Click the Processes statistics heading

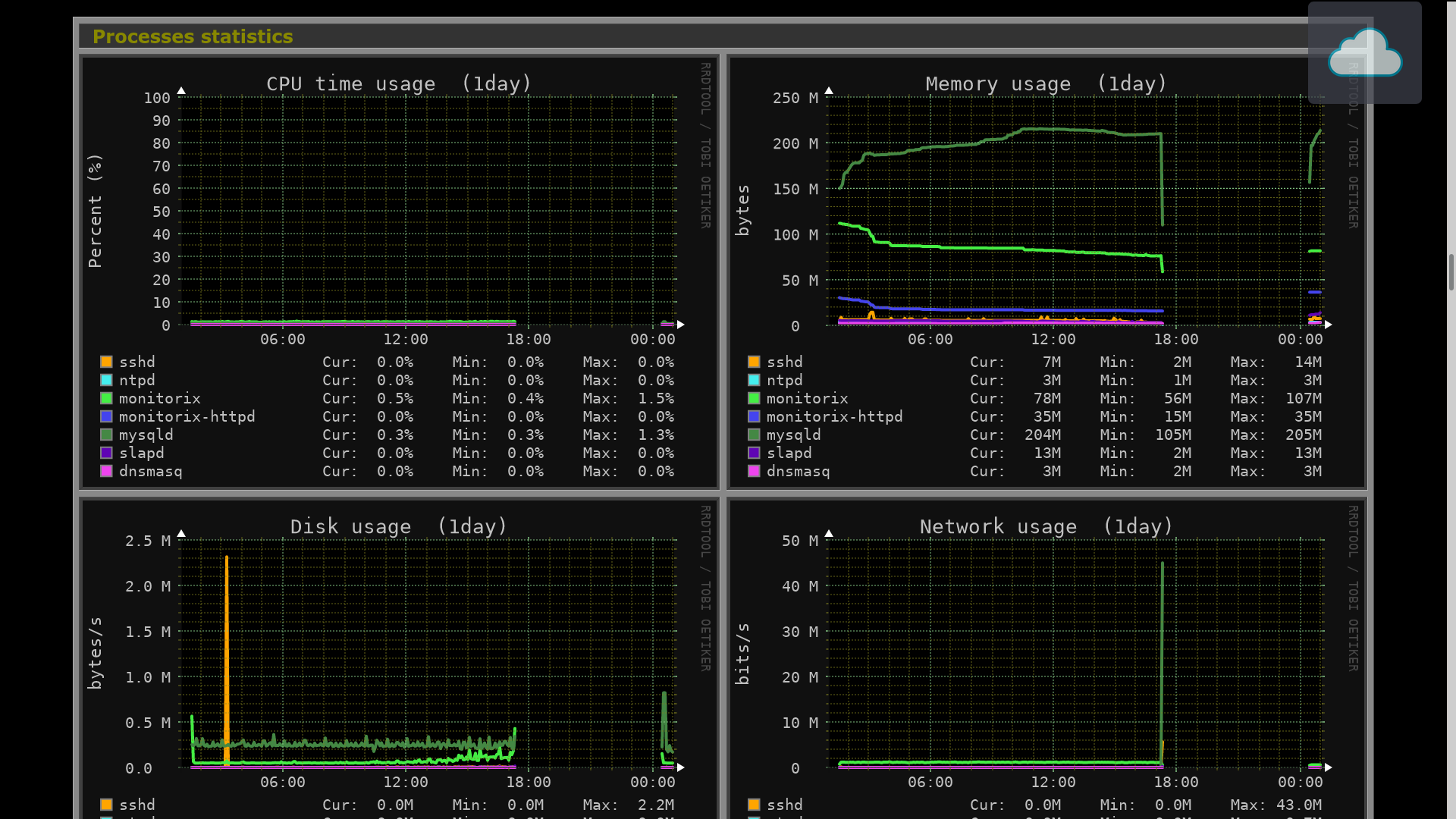[193, 36]
